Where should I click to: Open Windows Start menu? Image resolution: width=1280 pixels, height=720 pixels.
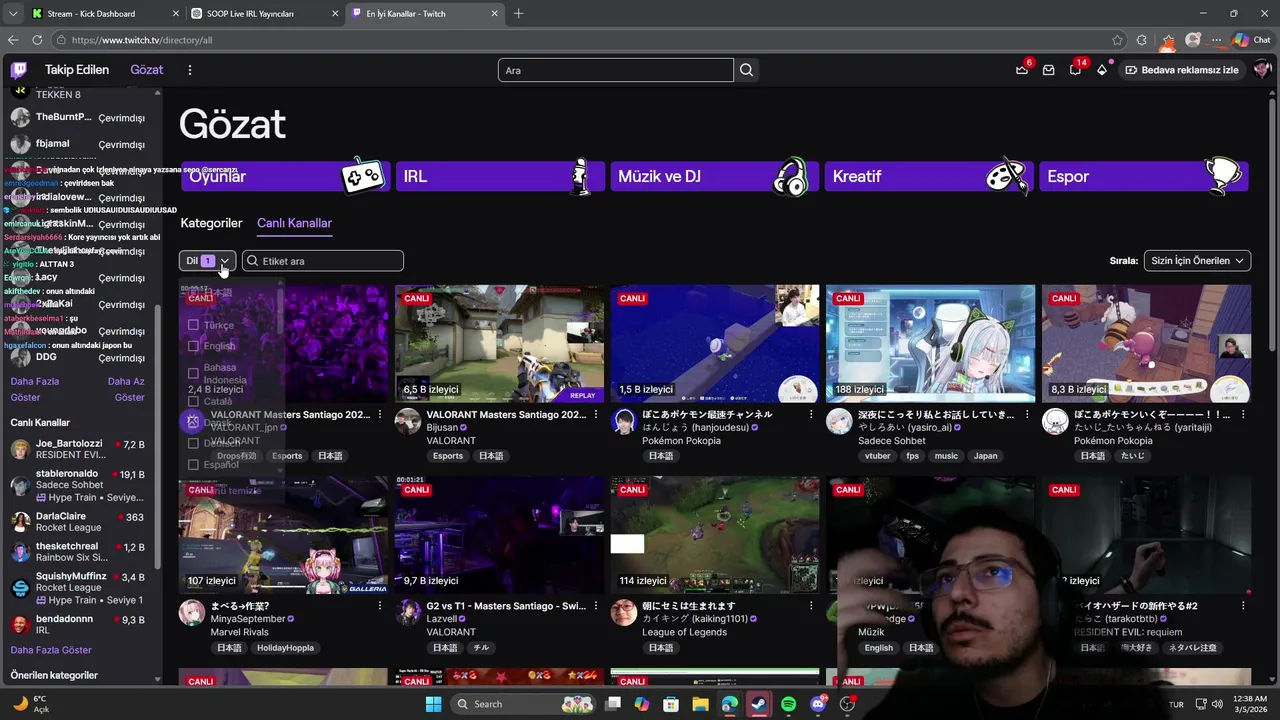(x=433, y=704)
